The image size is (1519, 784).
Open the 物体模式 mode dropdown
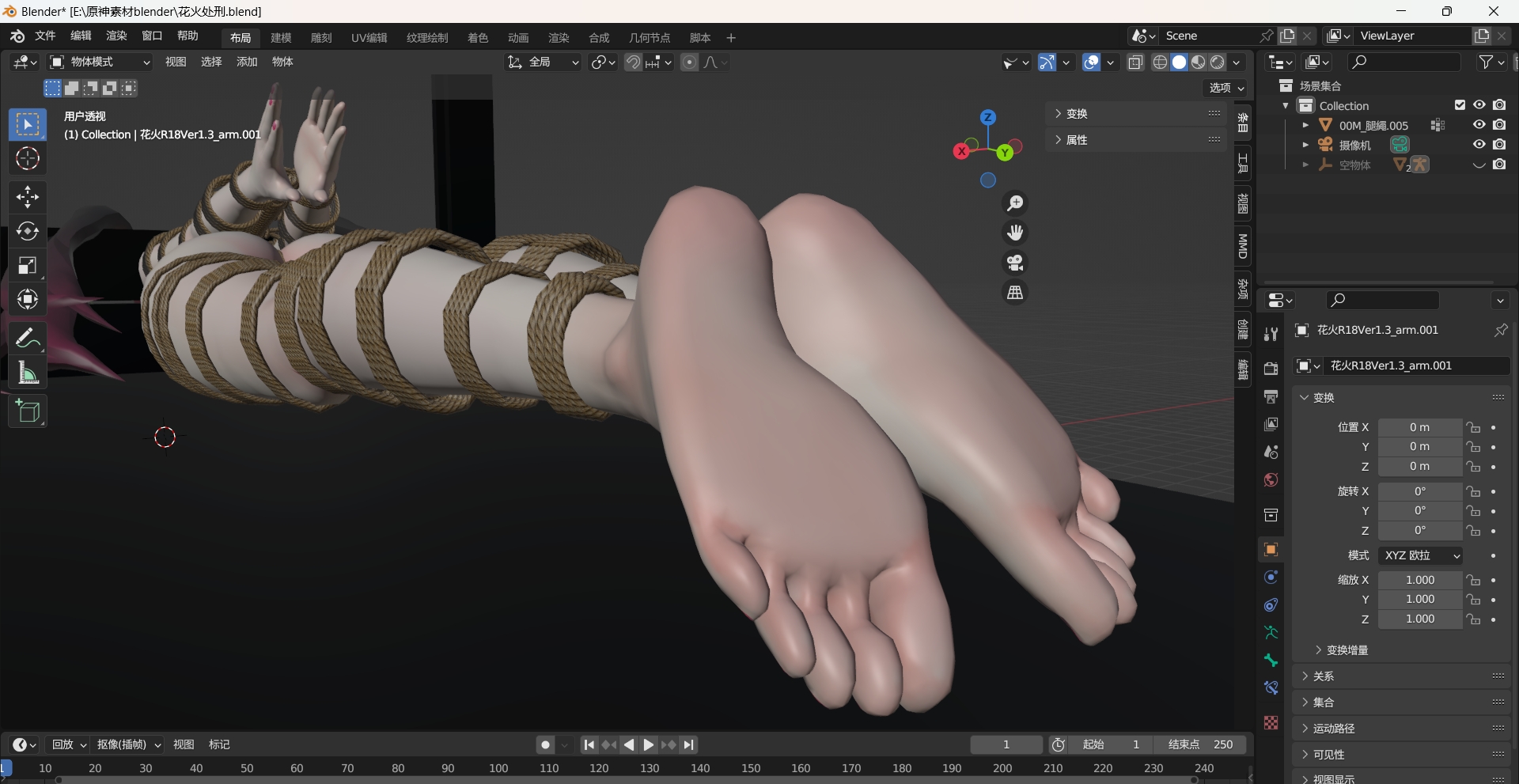[x=100, y=62]
